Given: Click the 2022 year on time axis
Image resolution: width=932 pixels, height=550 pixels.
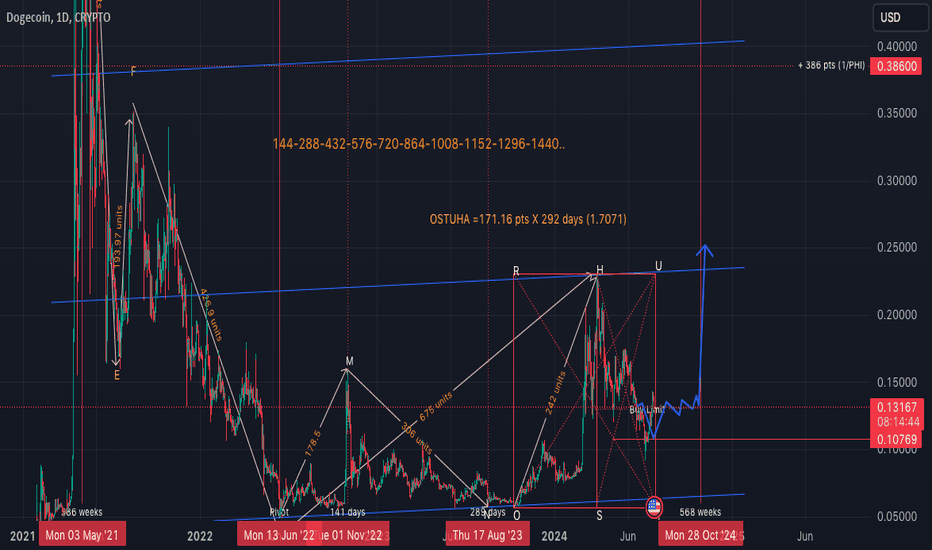Looking at the screenshot, I should pos(200,536).
